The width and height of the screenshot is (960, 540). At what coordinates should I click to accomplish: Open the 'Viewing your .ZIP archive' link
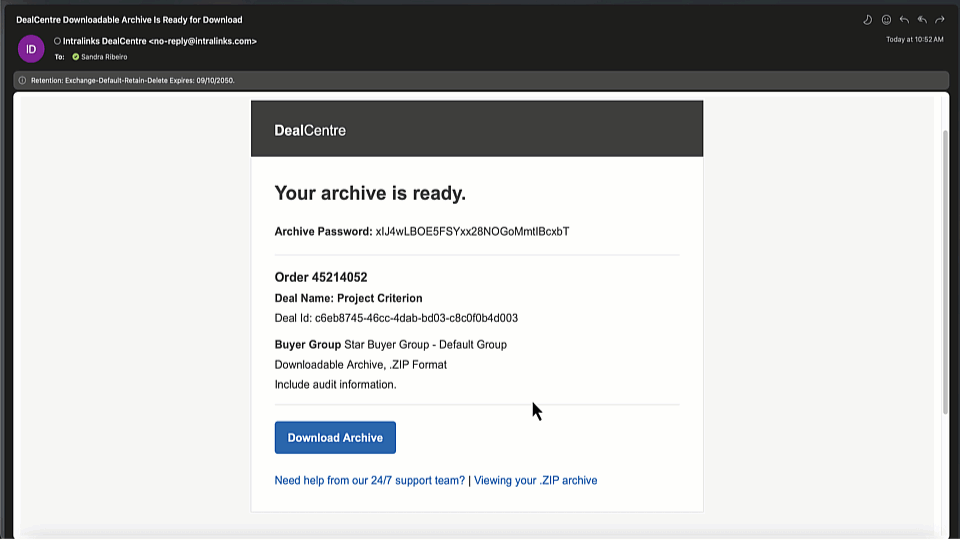coord(536,481)
